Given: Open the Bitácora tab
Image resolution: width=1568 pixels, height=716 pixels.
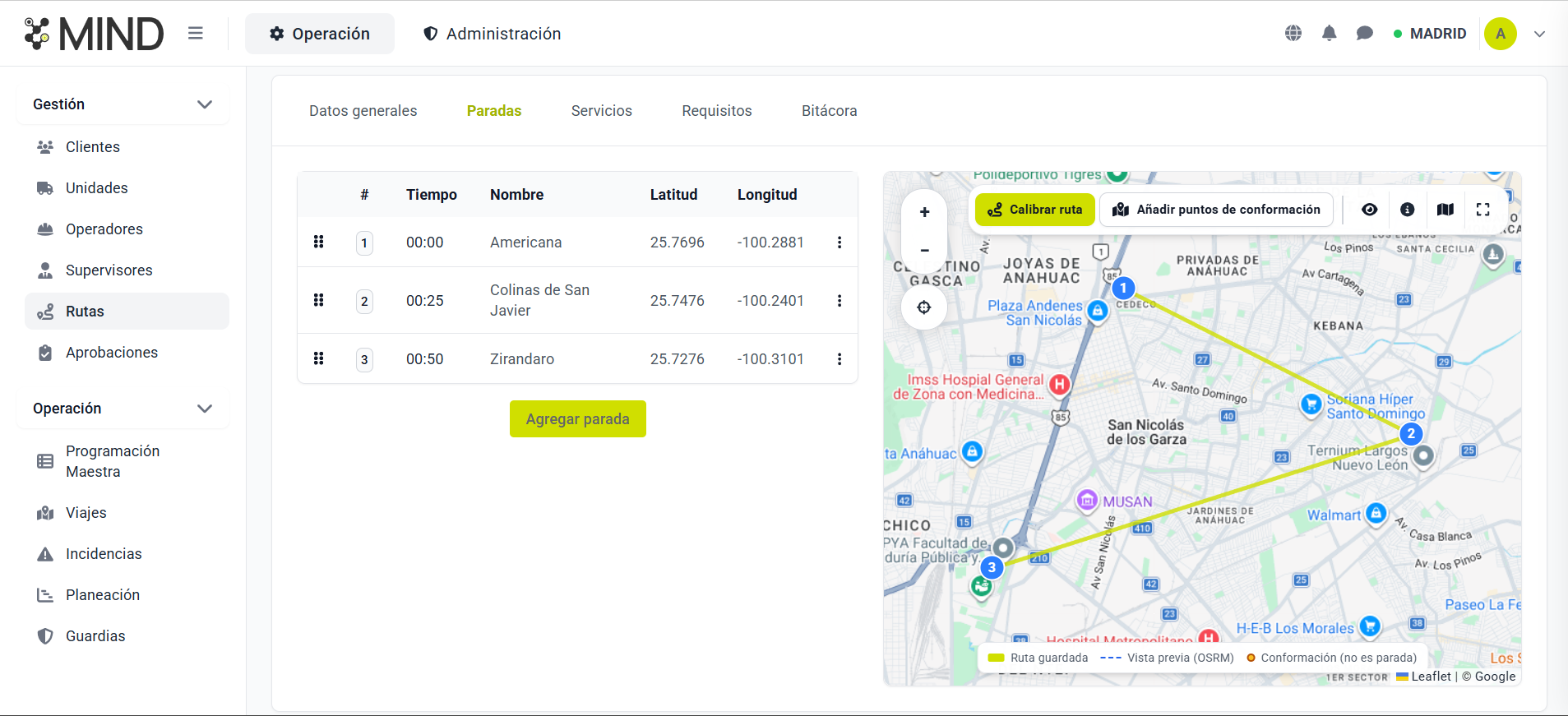Looking at the screenshot, I should [x=829, y=111].
